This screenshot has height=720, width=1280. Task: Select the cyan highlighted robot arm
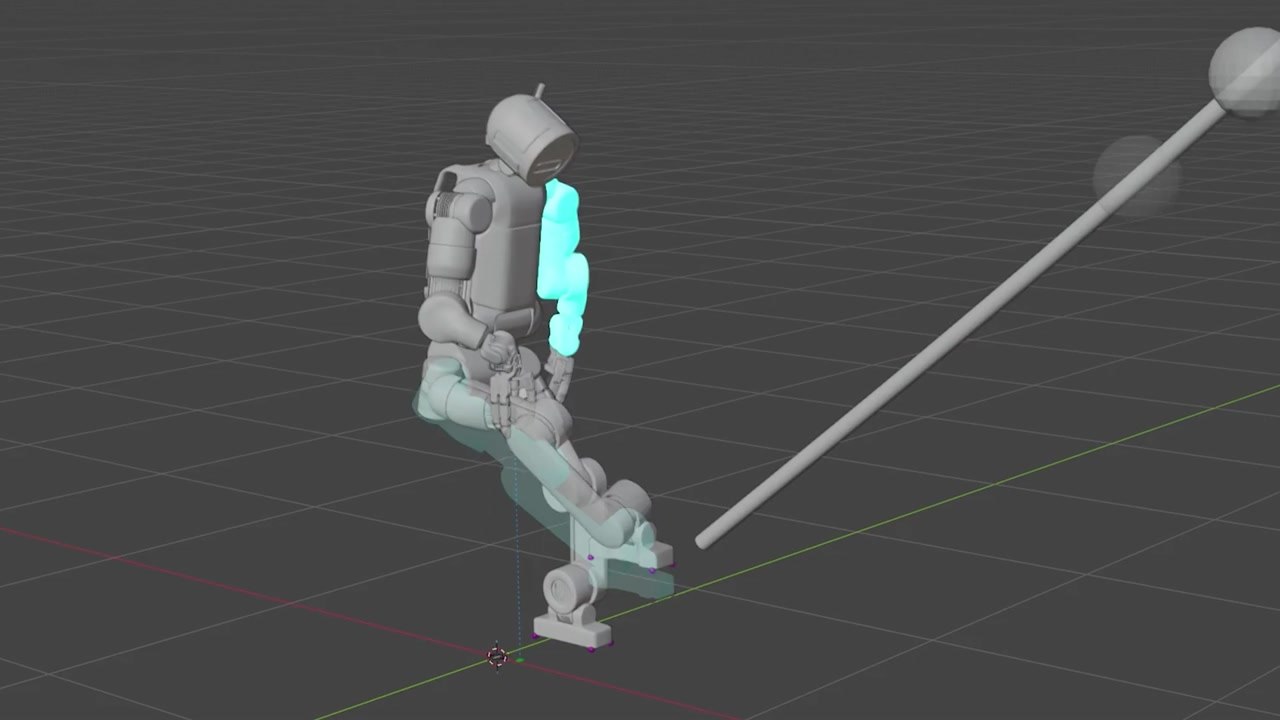pos(563,266)
